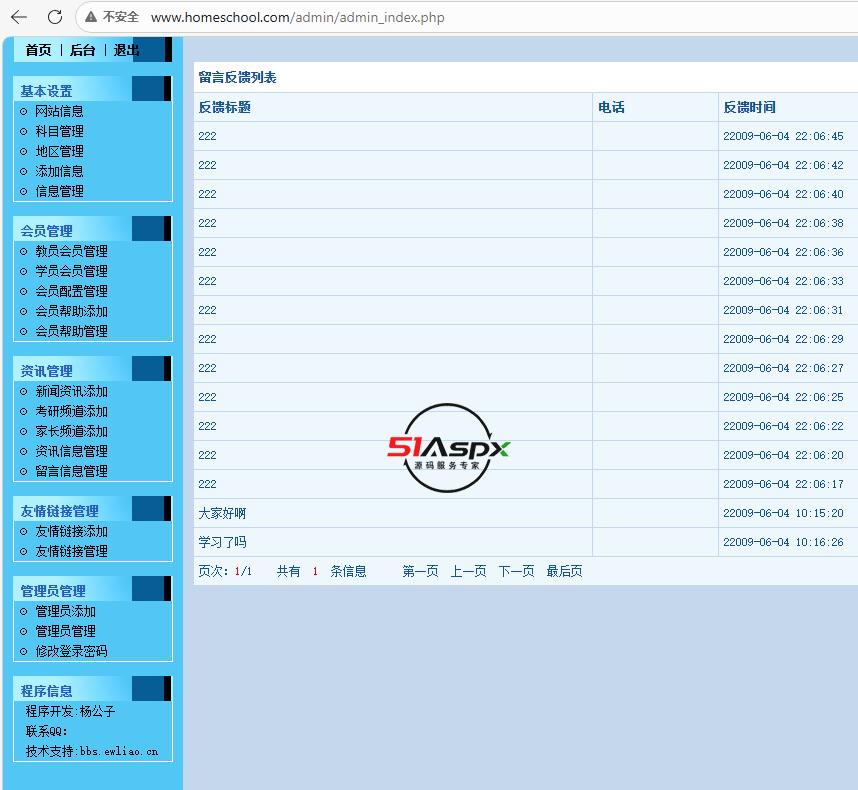Open 地区管理 menu item
This screenshot has width=858, height=790.
coord(59,152)
